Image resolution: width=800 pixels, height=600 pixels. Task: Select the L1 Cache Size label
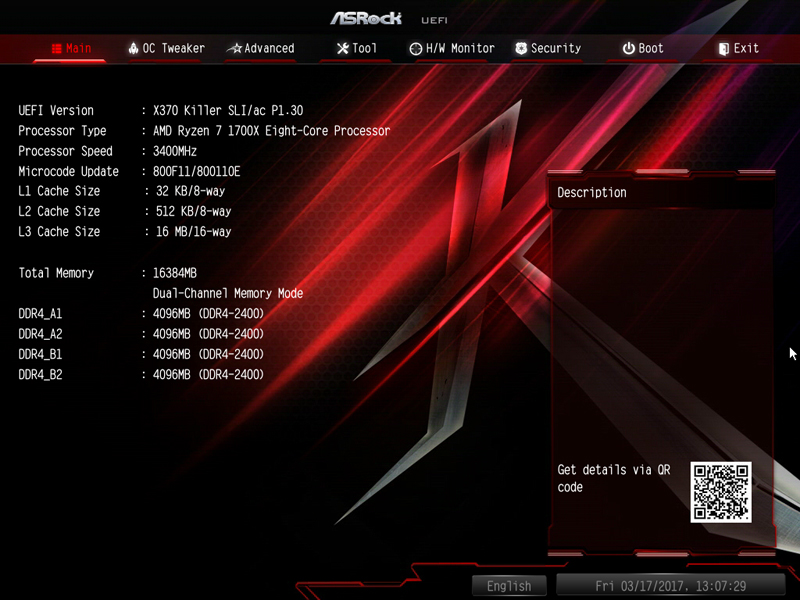pyautogui.click(x=59, y=191)
